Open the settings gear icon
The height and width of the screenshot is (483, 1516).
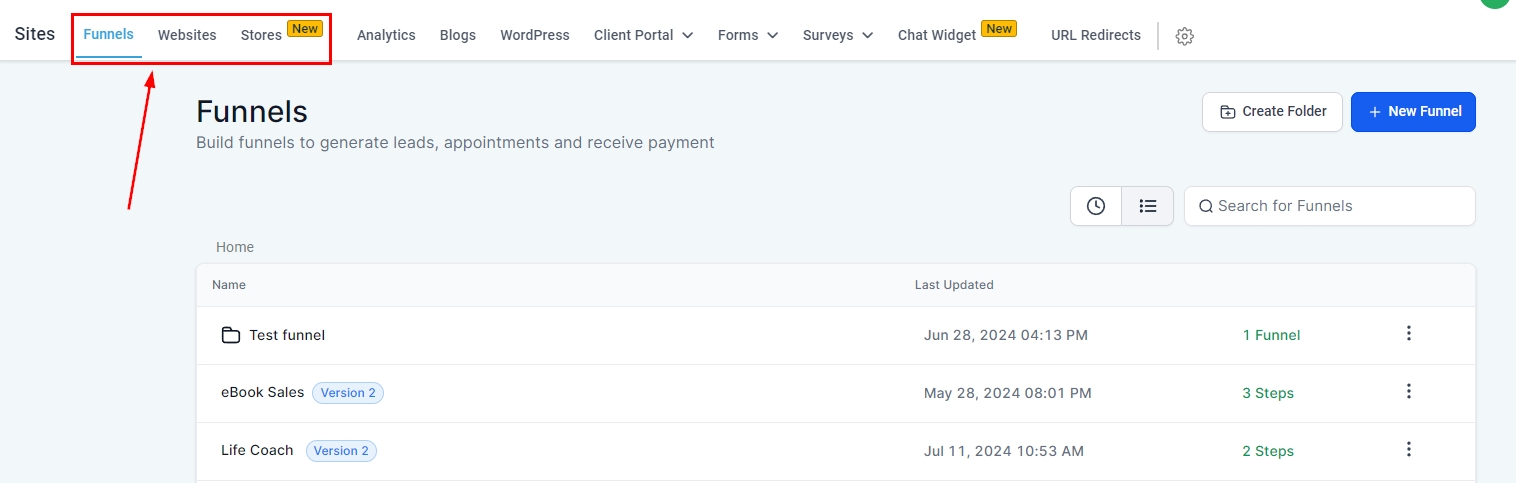[x=1185, y=36]
